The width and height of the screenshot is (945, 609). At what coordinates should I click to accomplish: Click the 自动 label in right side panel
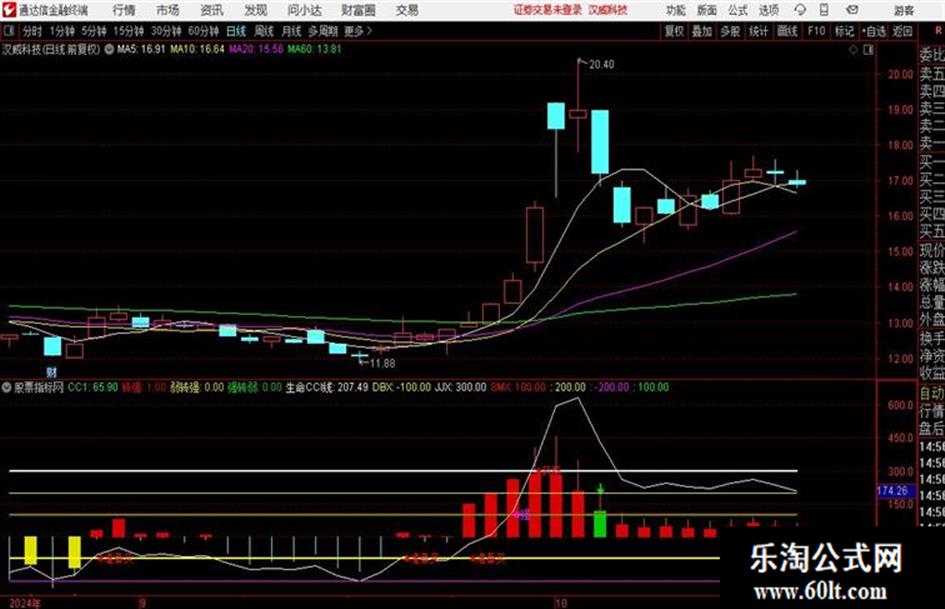[x=932, y=394]
